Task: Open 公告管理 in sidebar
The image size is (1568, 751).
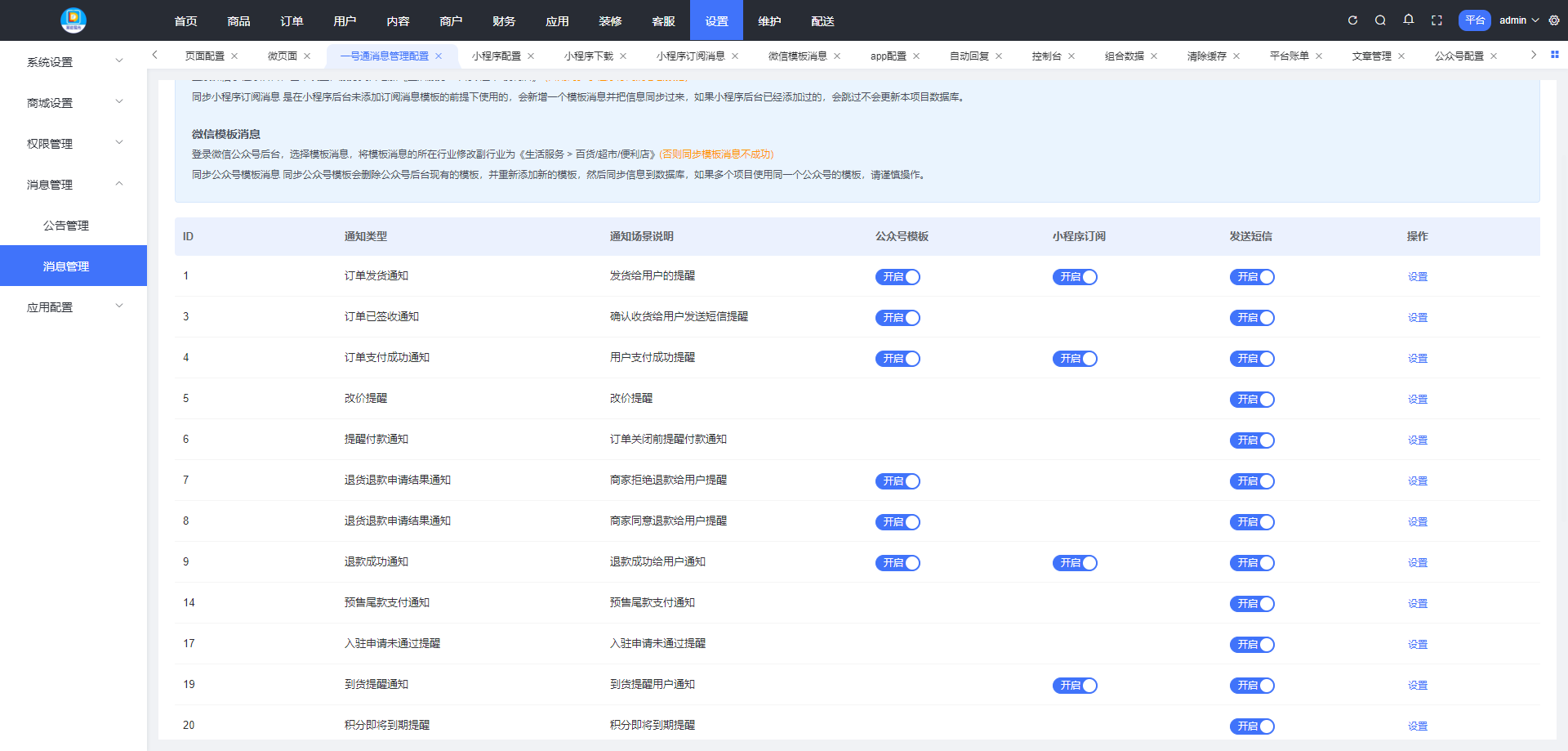Action: [x=73, y=225]
